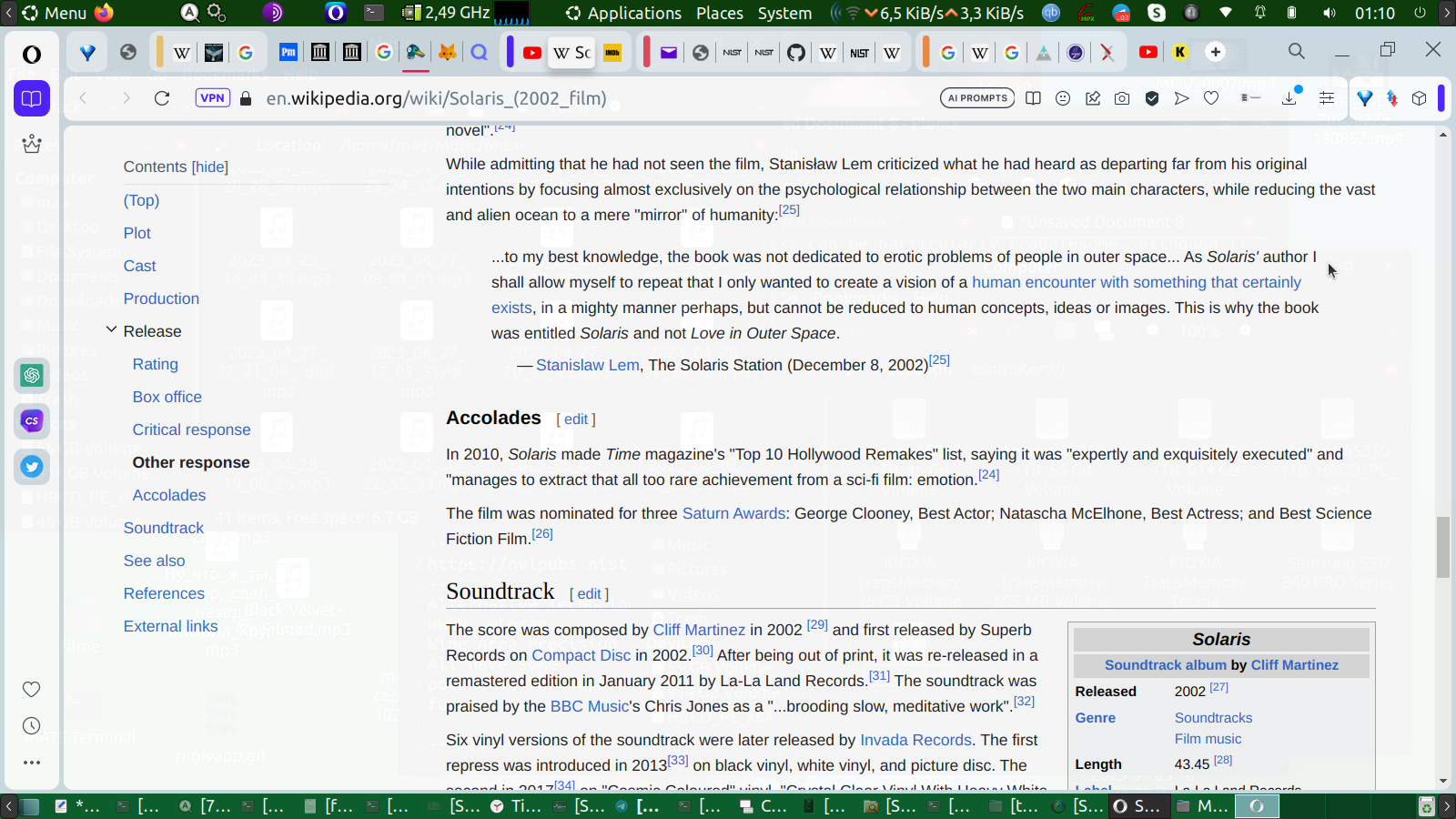Open the downloads icon in the toolbar
Image resolution: width=1456 pixels, height=819 pixels.
(1289, 98)
